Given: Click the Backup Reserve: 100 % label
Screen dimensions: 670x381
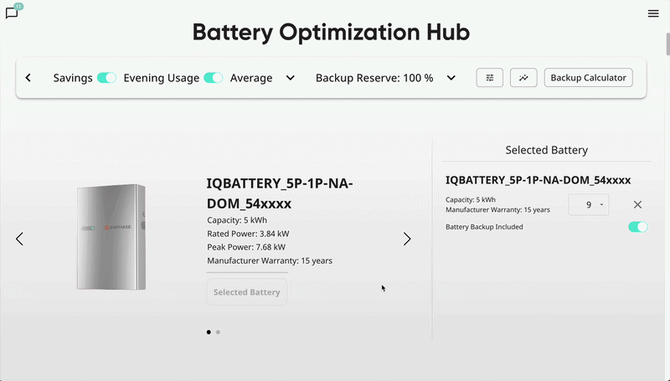Looking at the screenshot, I should (374, 78).
